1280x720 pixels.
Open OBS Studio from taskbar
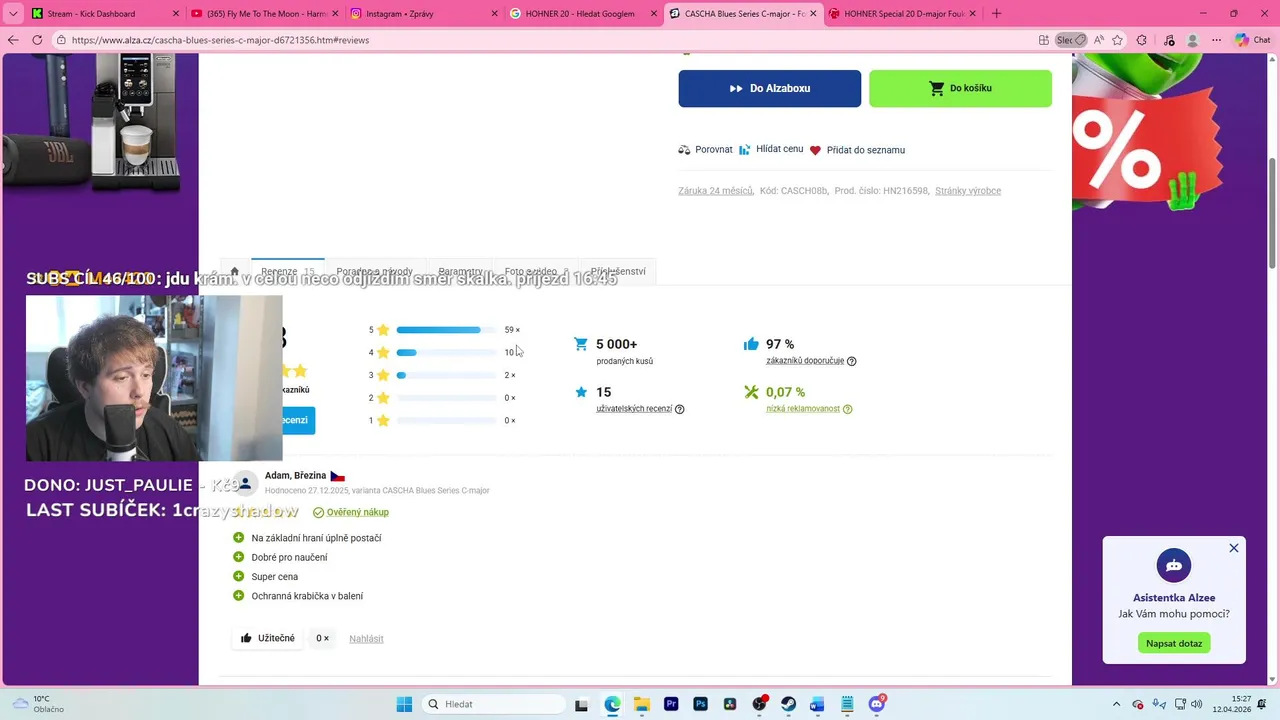[759, 704]
